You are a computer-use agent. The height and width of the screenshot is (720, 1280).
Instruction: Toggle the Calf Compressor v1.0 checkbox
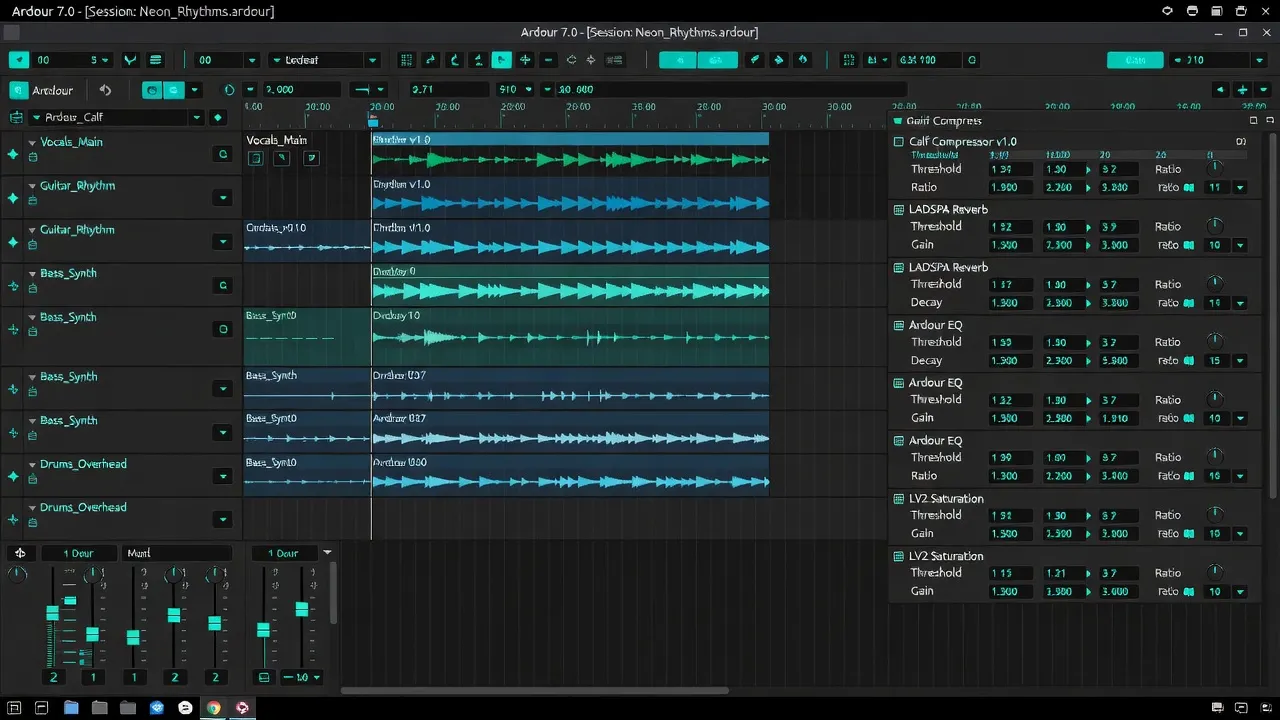click(x=898, y=142)
